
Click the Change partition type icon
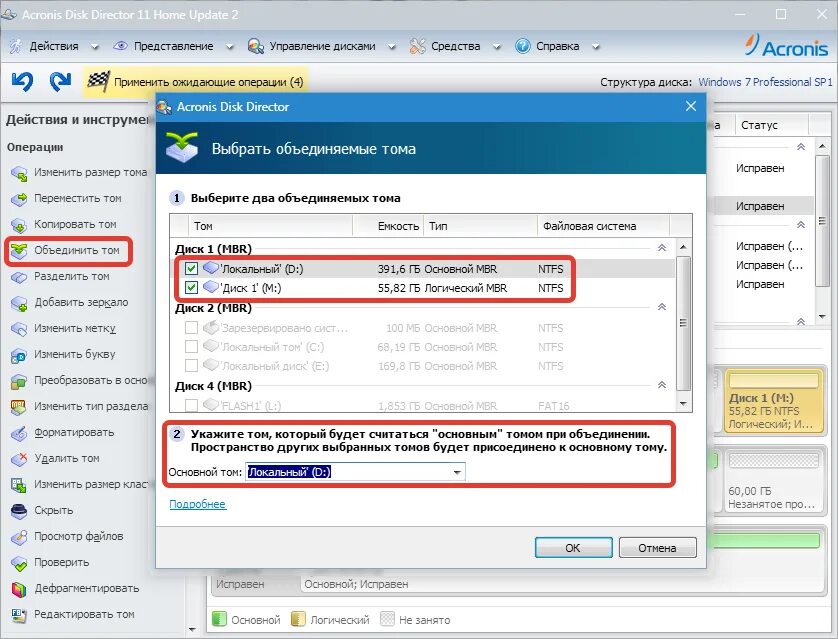pyautogui.click(x=19, y=407)
